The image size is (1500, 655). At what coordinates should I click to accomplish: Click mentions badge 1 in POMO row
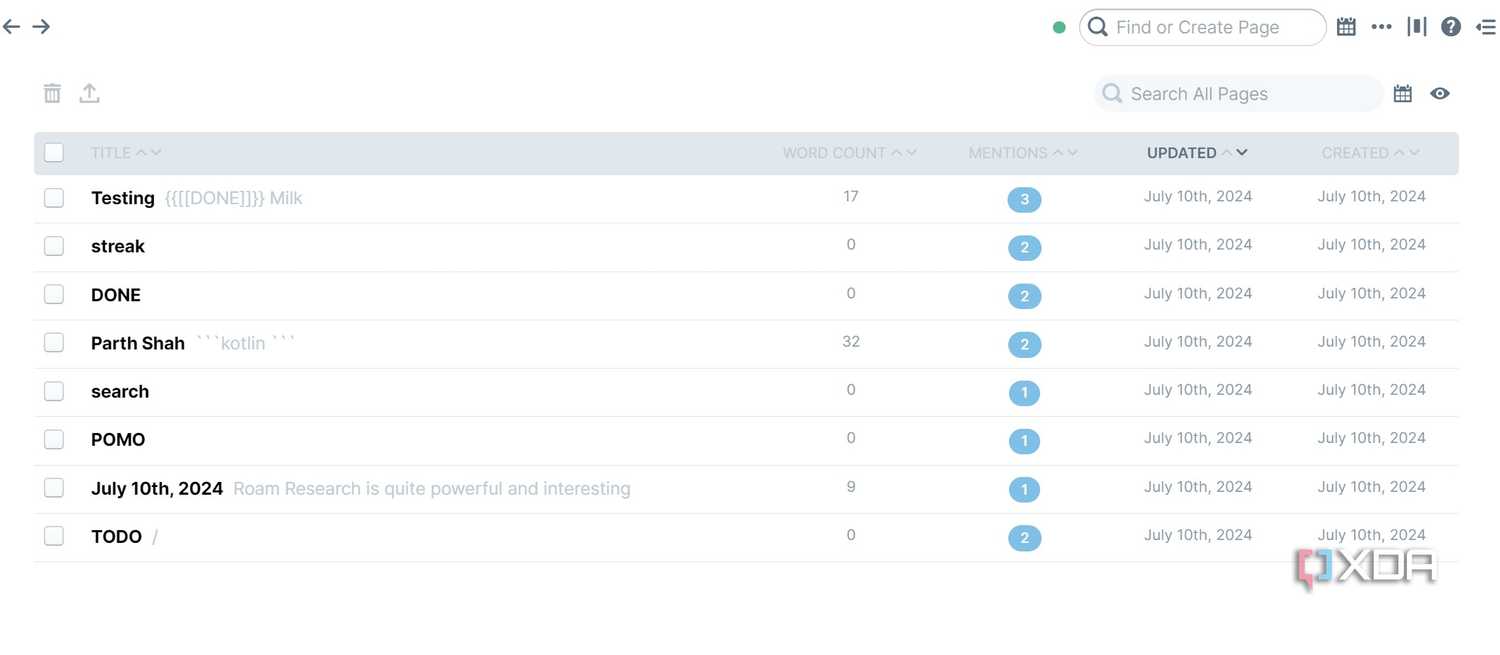coord(1024,441)
